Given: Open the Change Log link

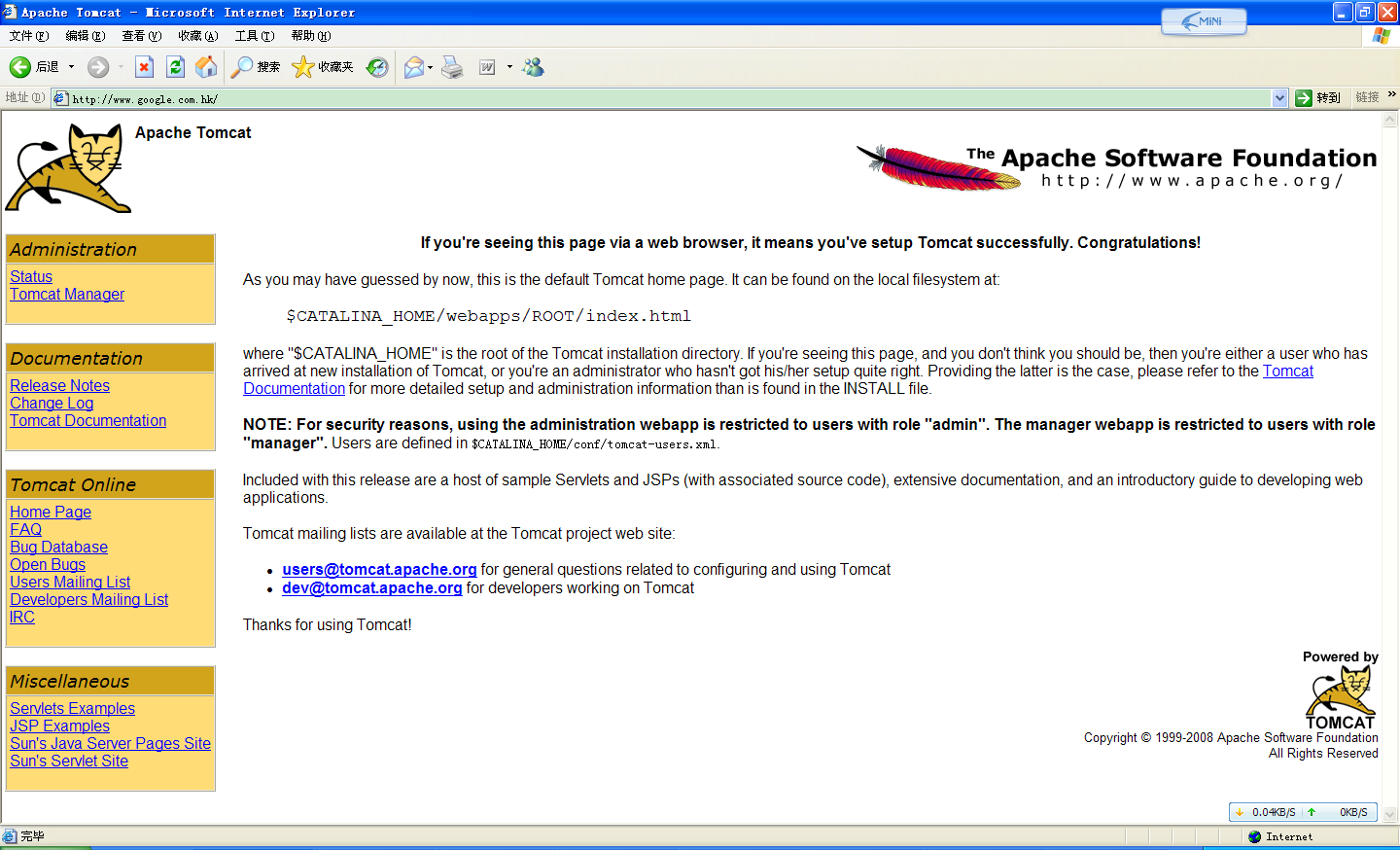Looking at the screenshot, I should click(52, 404).
